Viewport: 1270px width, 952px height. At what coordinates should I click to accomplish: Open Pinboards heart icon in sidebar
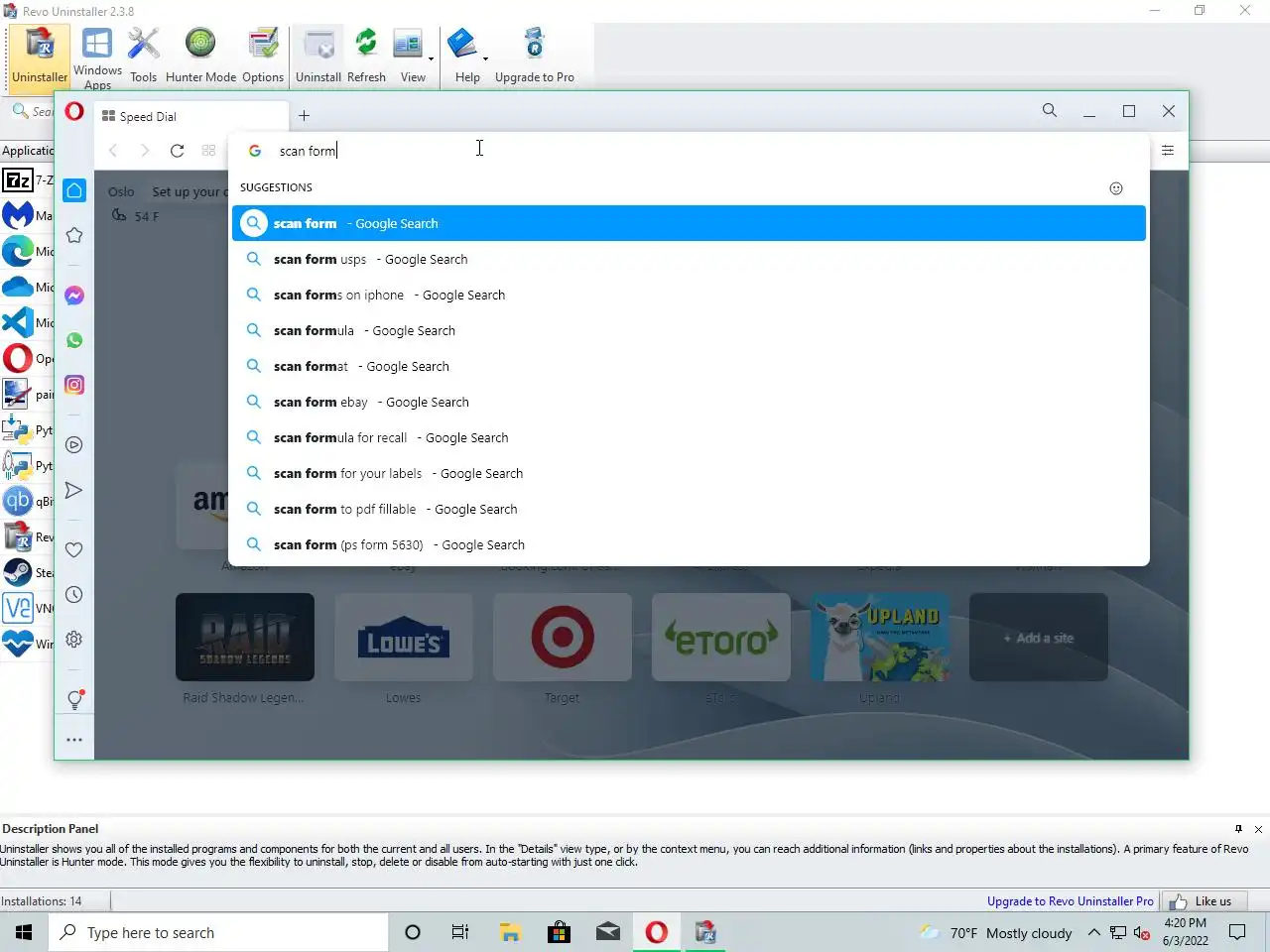[74, 549]
